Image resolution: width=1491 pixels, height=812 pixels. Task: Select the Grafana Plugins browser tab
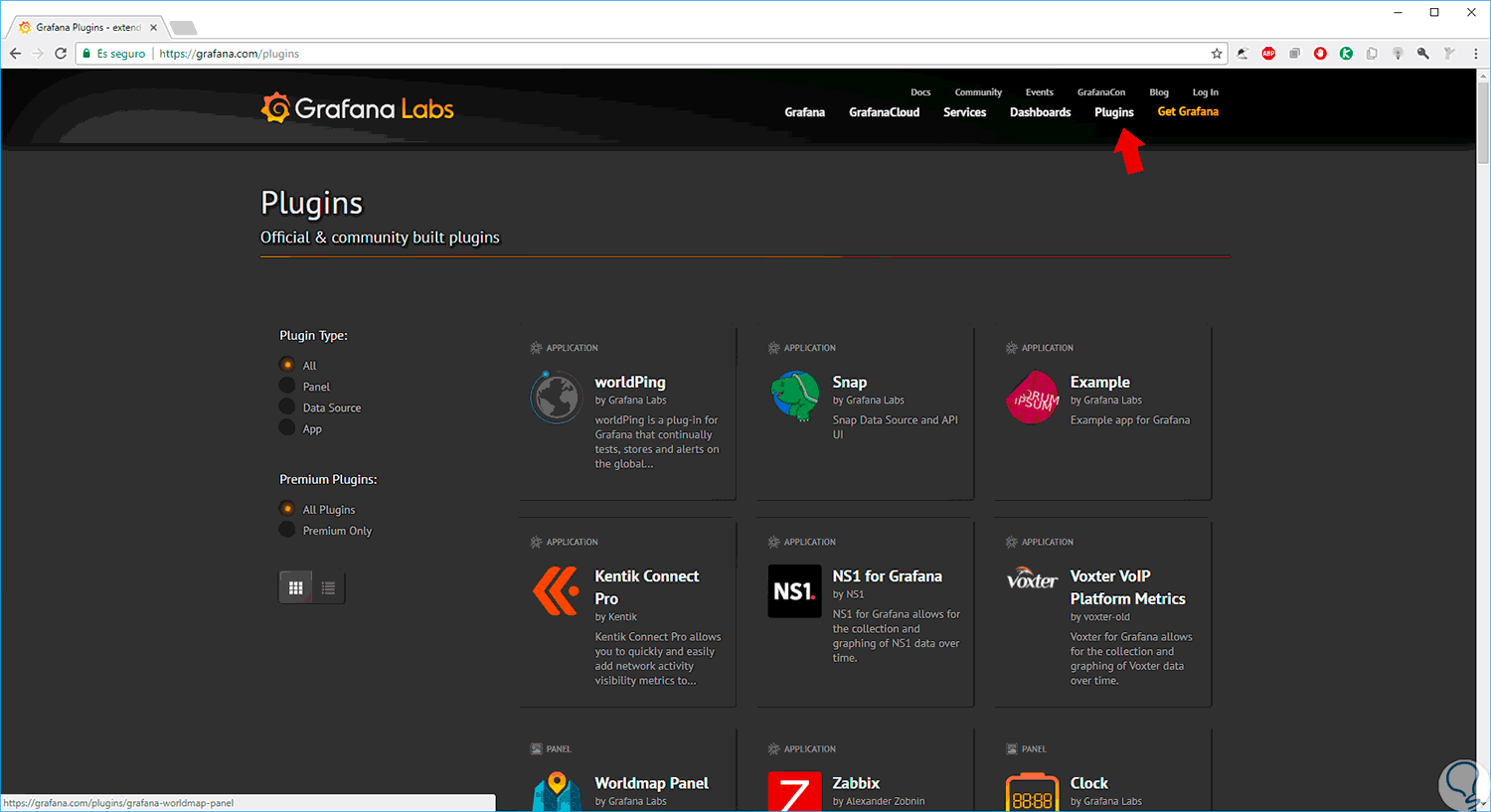pos(87,27)
